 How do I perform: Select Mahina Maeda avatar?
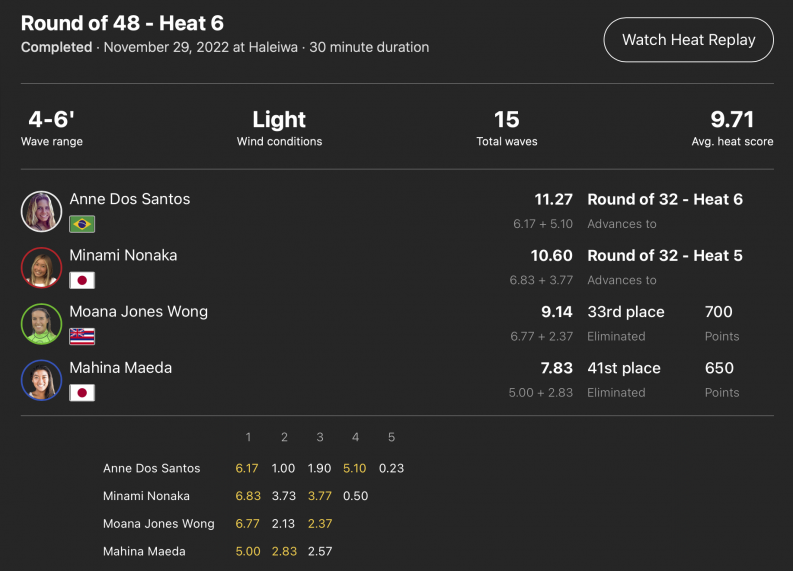(x=41, y=380)
